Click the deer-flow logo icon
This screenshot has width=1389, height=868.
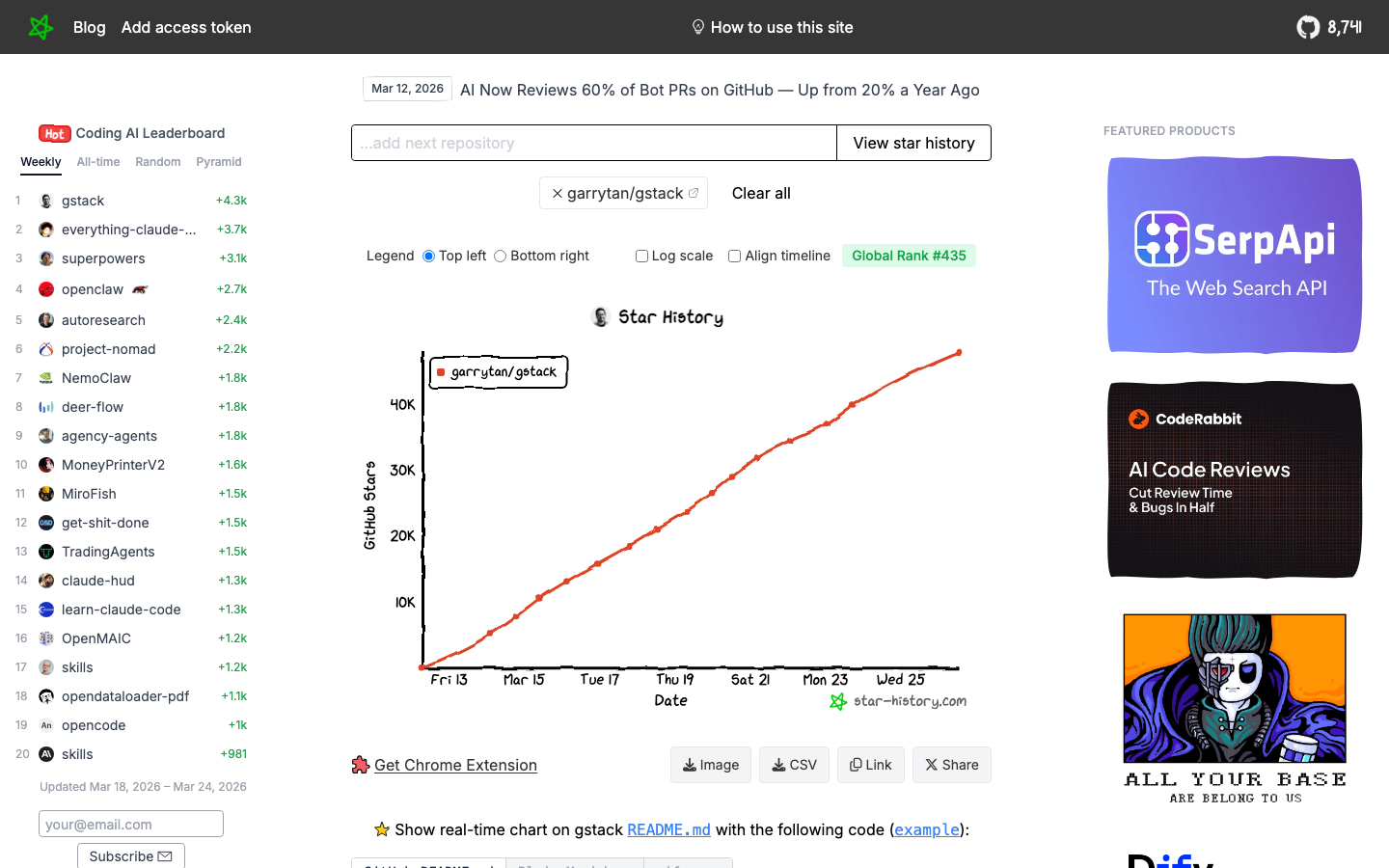click(45, 407)
